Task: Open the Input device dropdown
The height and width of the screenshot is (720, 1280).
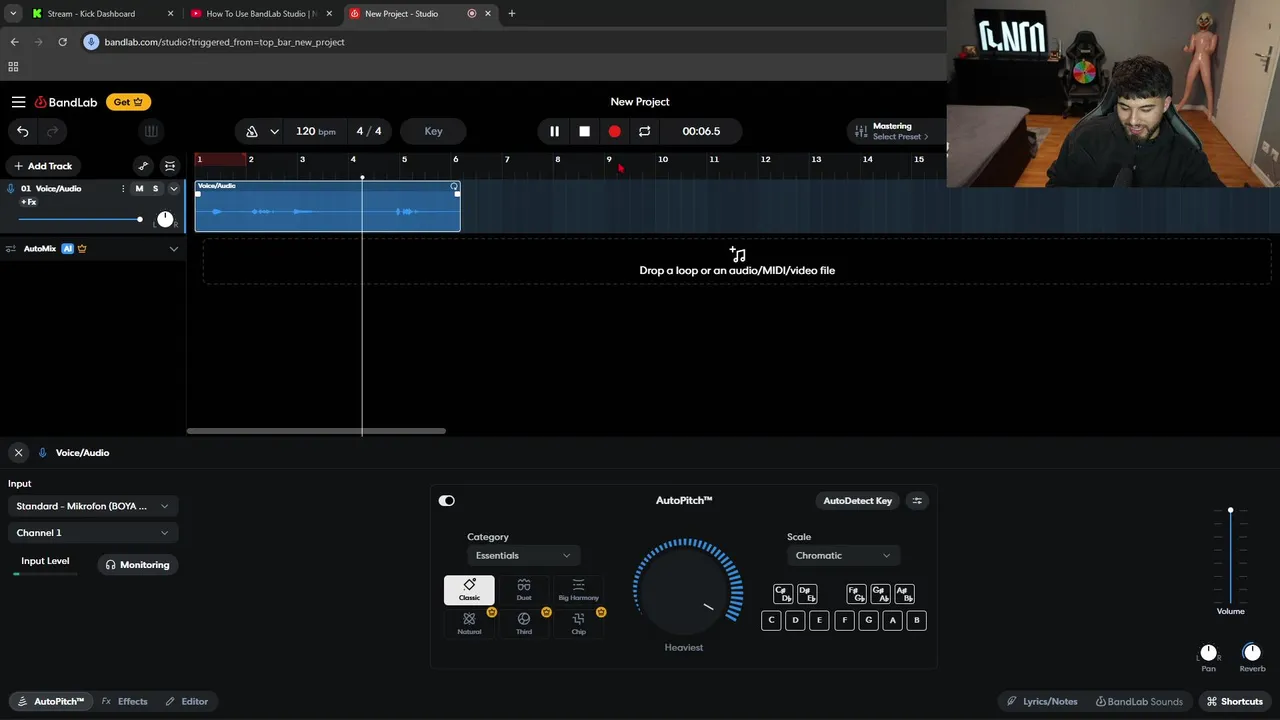Action: pyautogui.click(x=92, y=506)
